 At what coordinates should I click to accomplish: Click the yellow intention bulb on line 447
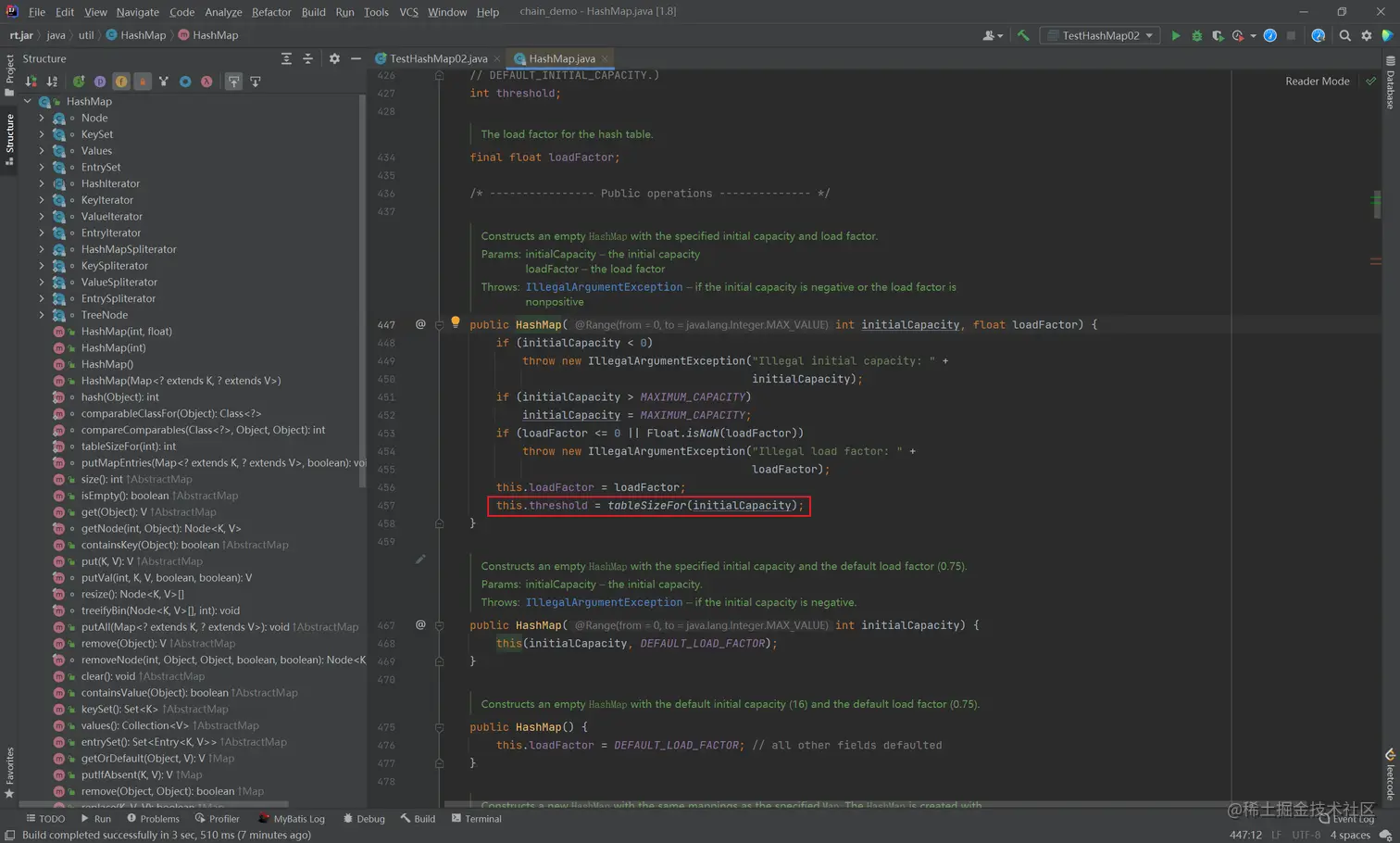click(455, 321)
